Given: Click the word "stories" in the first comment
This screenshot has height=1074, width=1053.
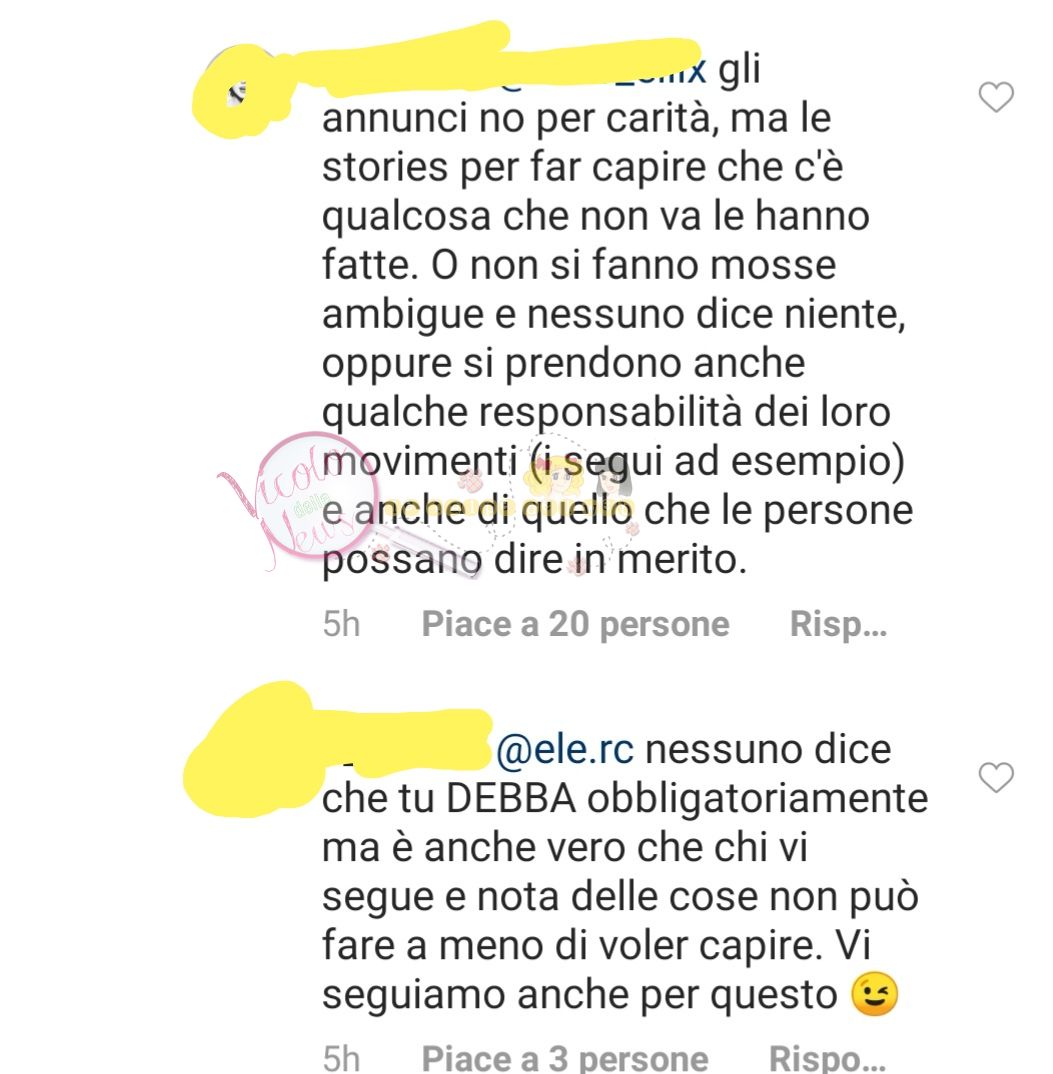Looking at the screenshot, I should (385, 167).
